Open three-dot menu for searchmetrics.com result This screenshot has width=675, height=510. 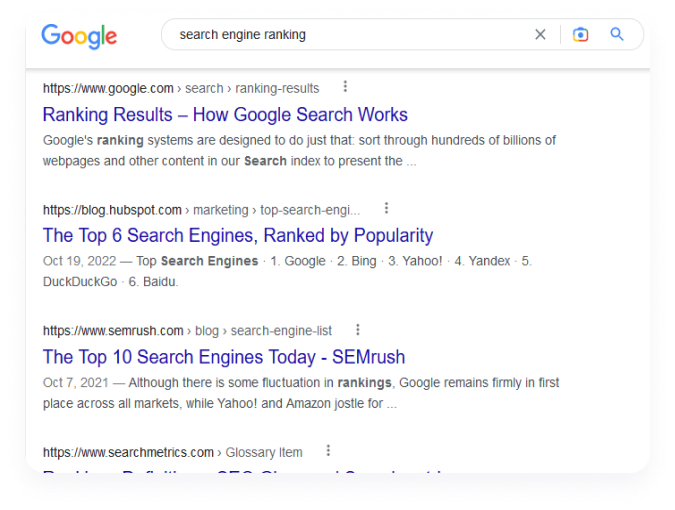pos(328,451)
